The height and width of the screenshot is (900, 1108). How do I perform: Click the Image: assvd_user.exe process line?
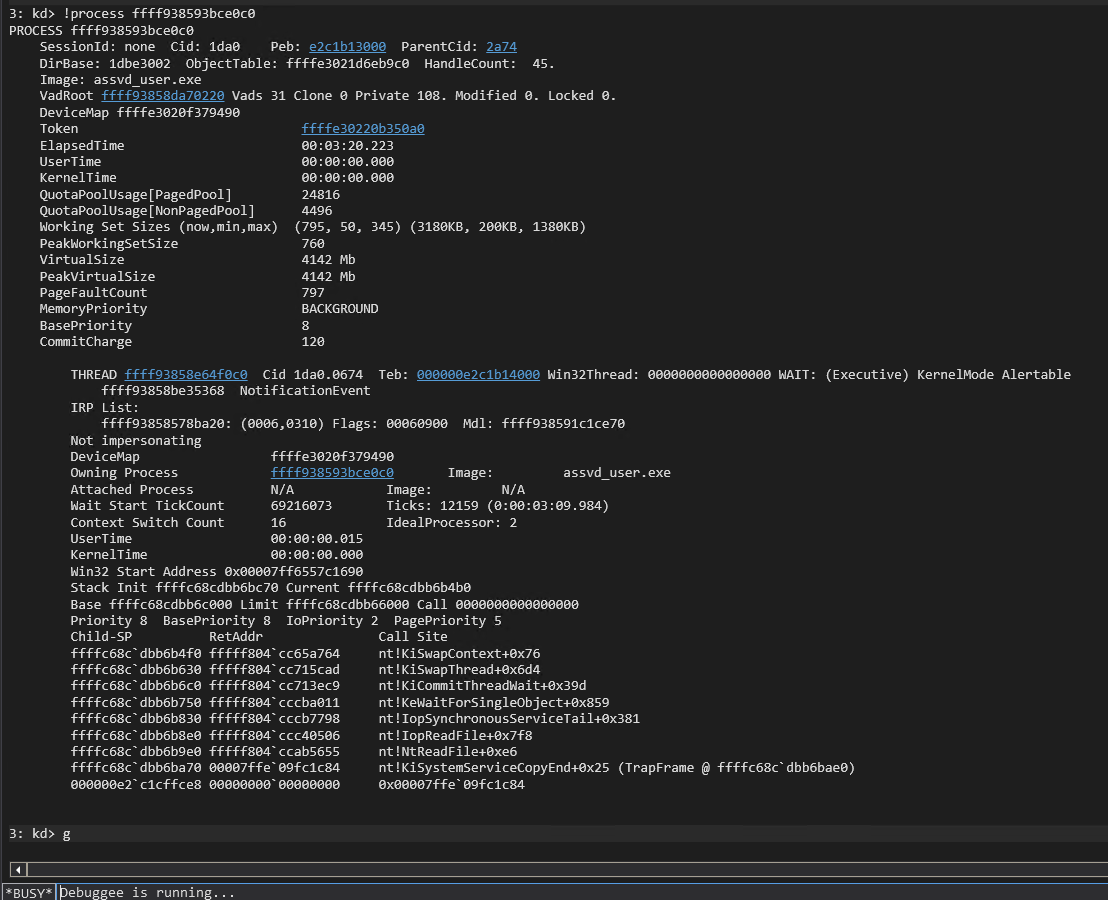coord(120,80)
